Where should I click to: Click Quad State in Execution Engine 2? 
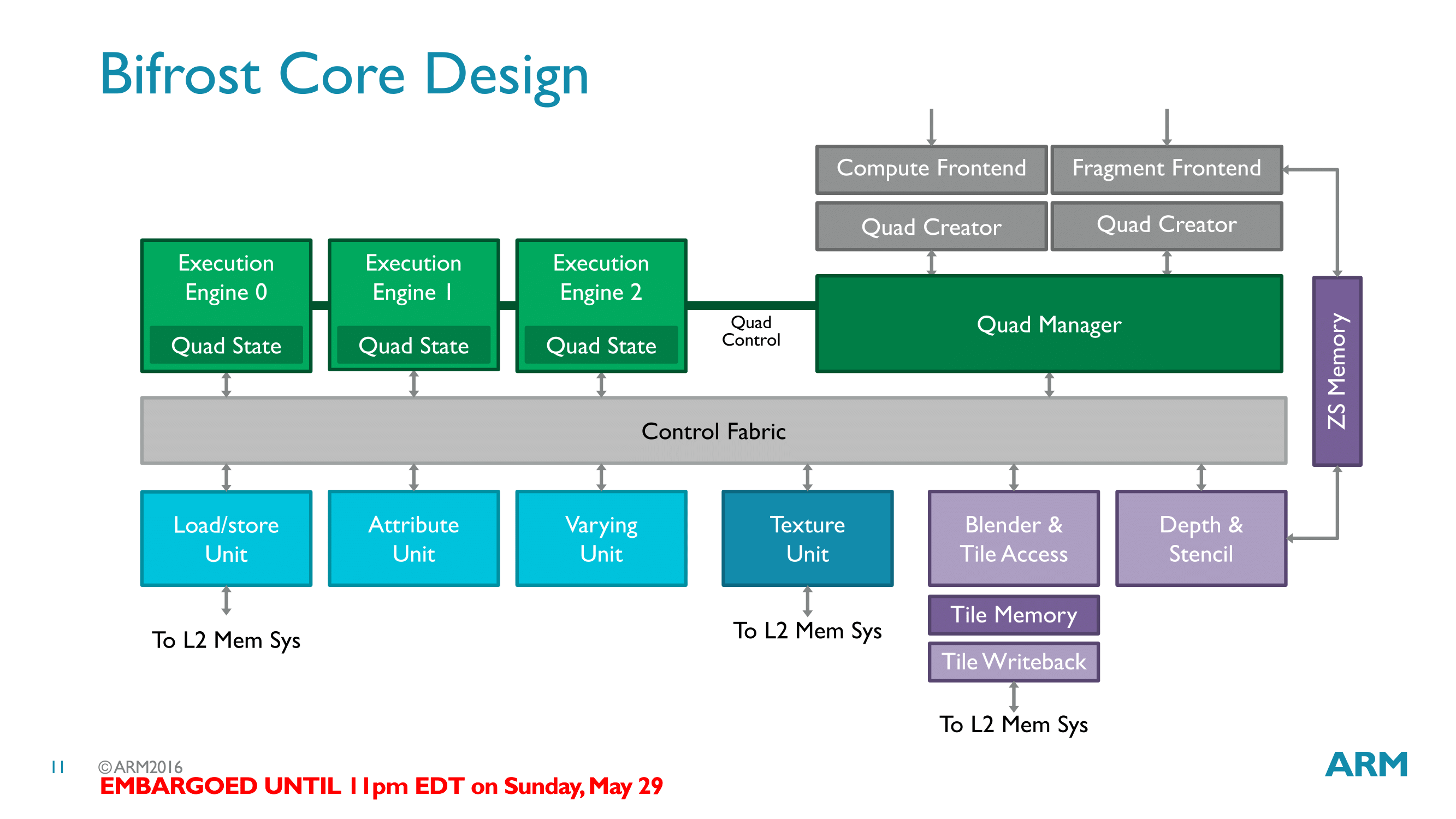pyautogui.click(x=601, y=346)
